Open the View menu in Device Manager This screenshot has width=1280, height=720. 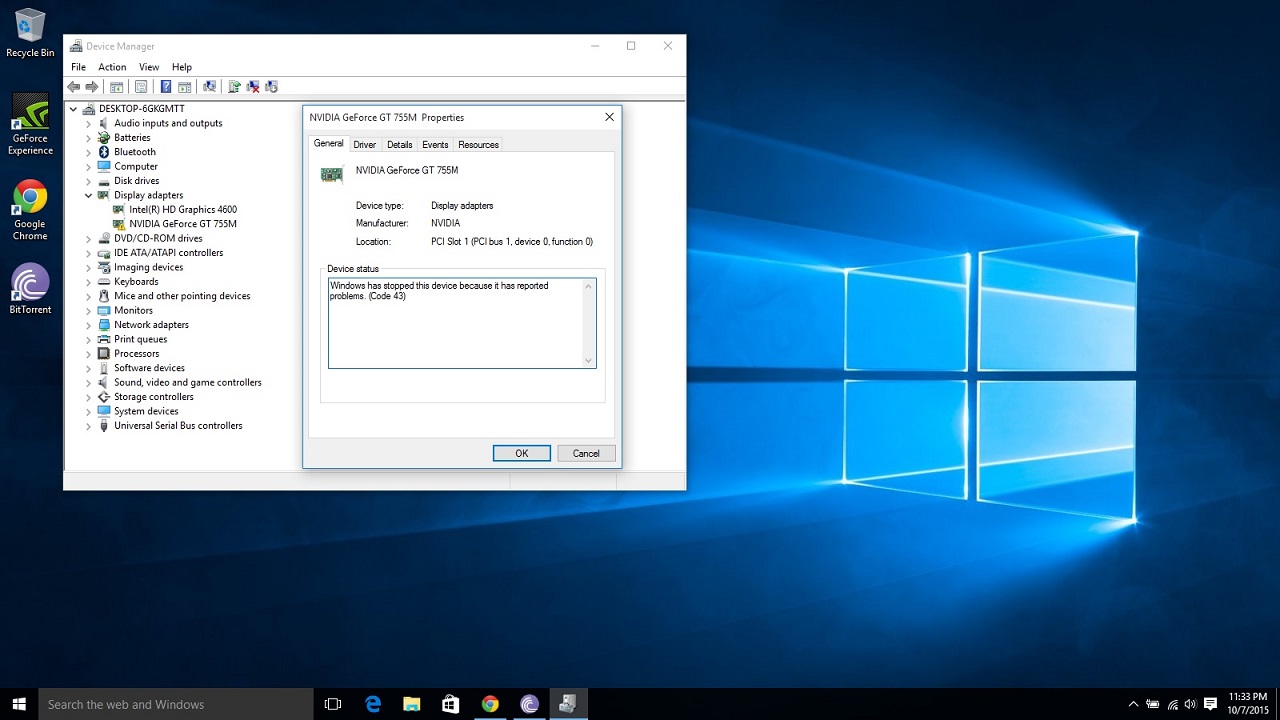click(149, 67)
